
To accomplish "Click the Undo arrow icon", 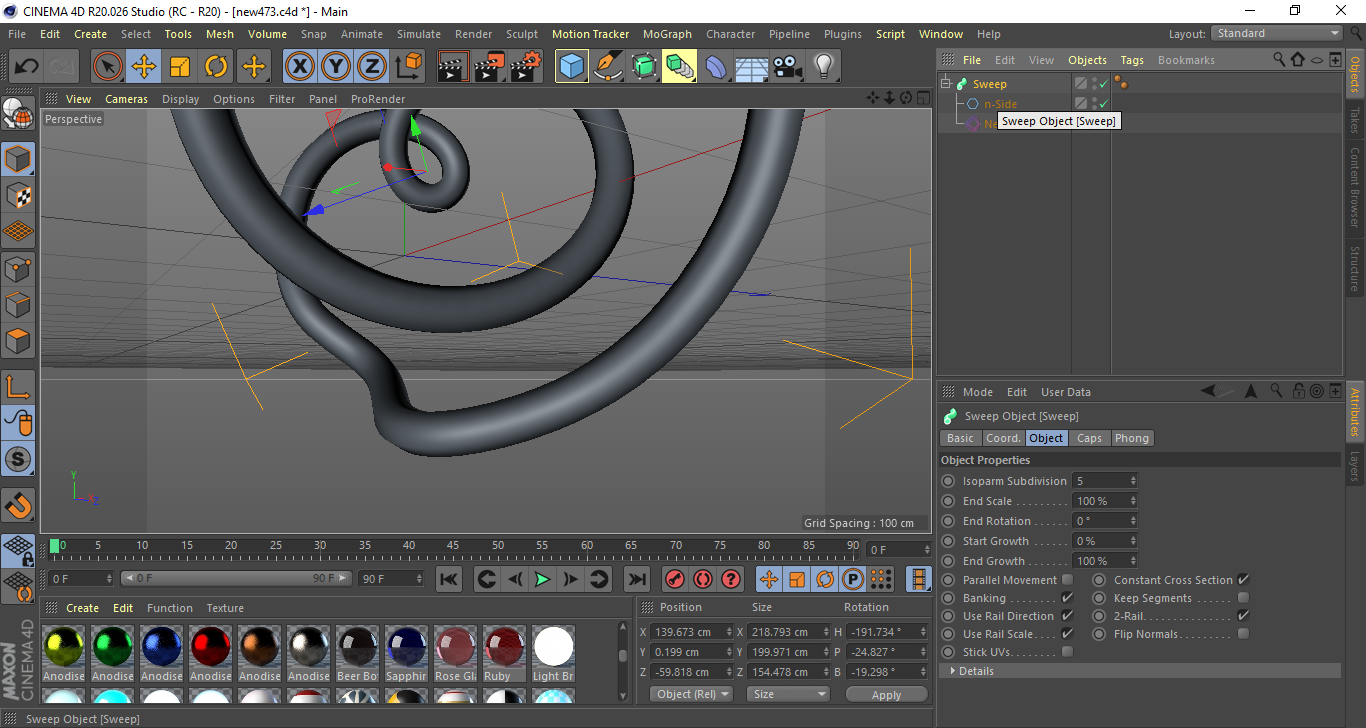I will point(27,67).
